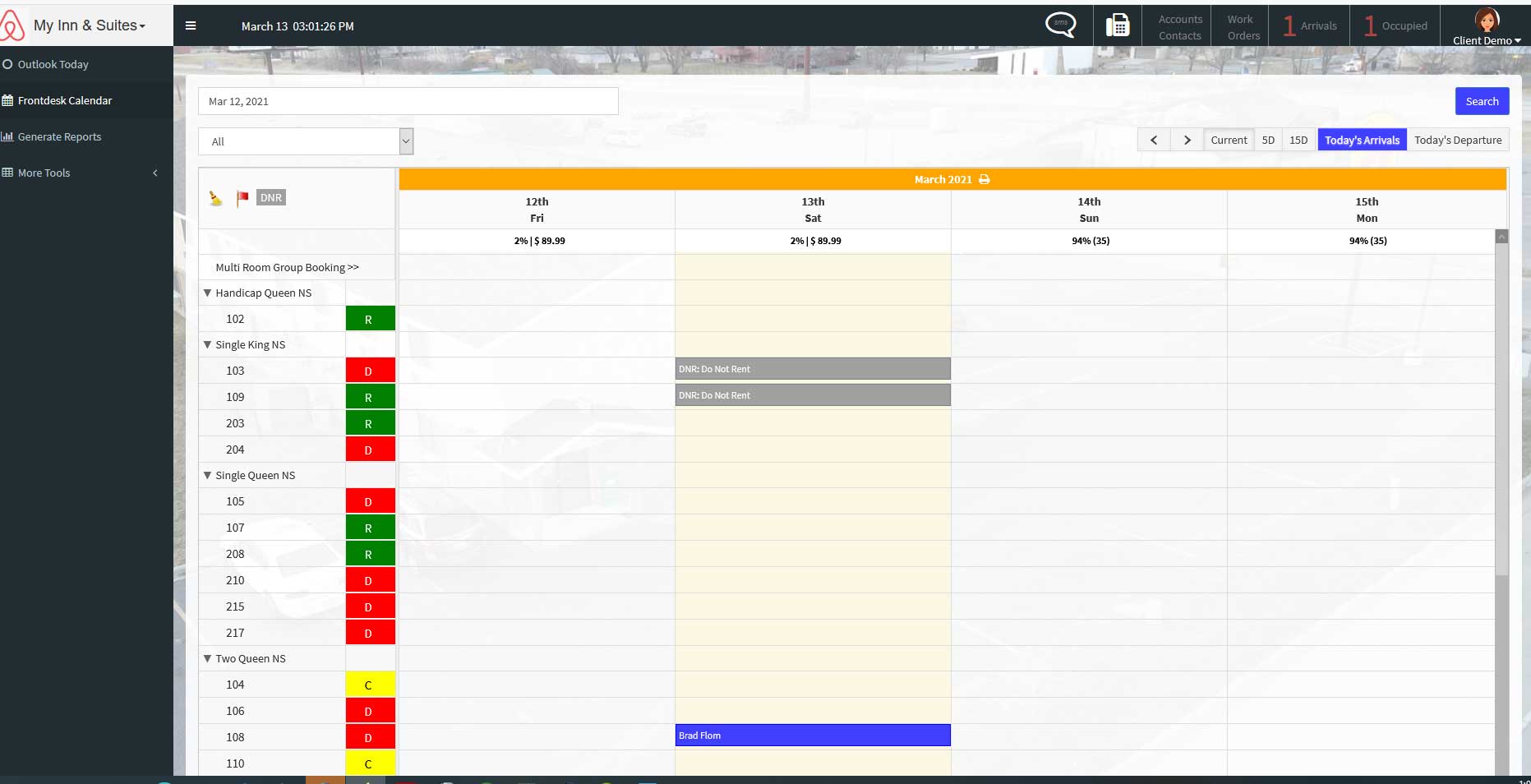Switch to the Current view
The width and height of the screenshot is (1531, 784).
tap(1229, 140)
